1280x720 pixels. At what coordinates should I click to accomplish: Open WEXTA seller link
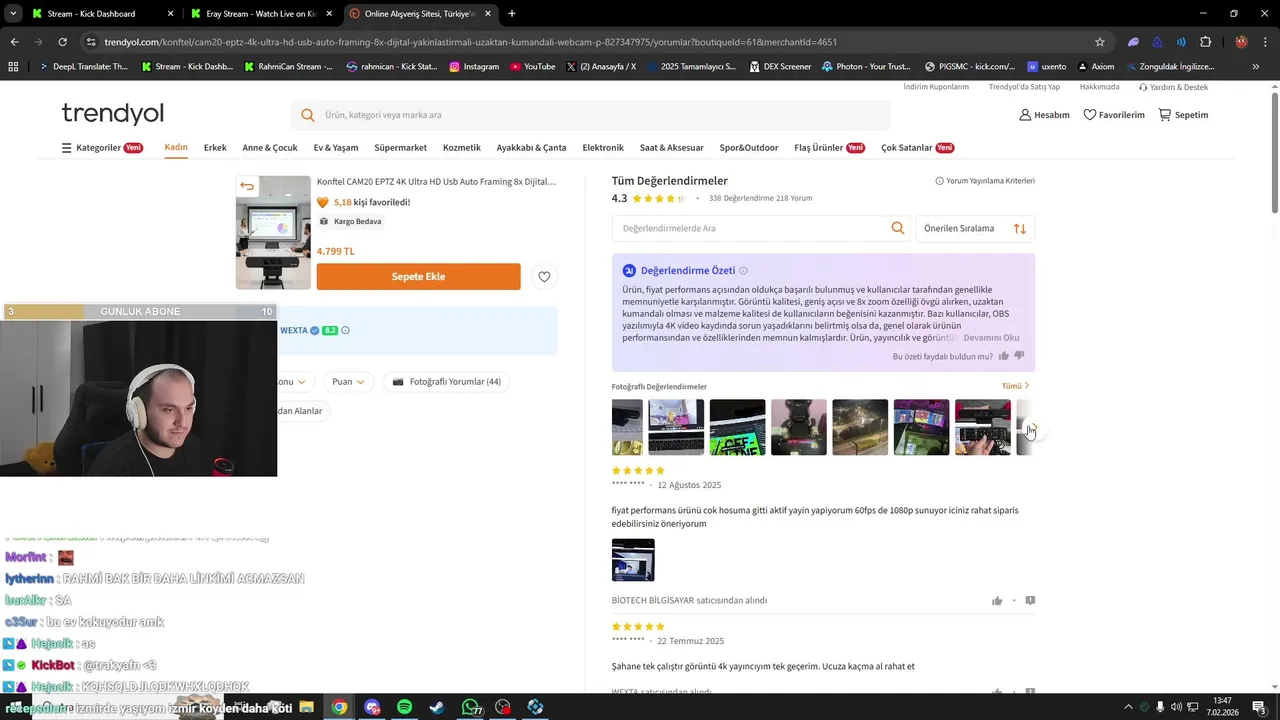[x=294, y=330]
